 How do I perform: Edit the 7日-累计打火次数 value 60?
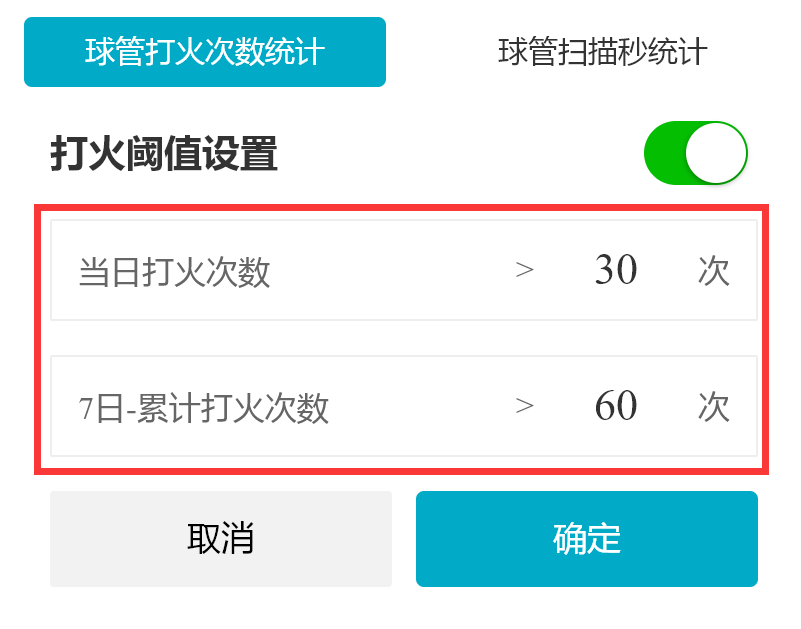coord(615,406)
